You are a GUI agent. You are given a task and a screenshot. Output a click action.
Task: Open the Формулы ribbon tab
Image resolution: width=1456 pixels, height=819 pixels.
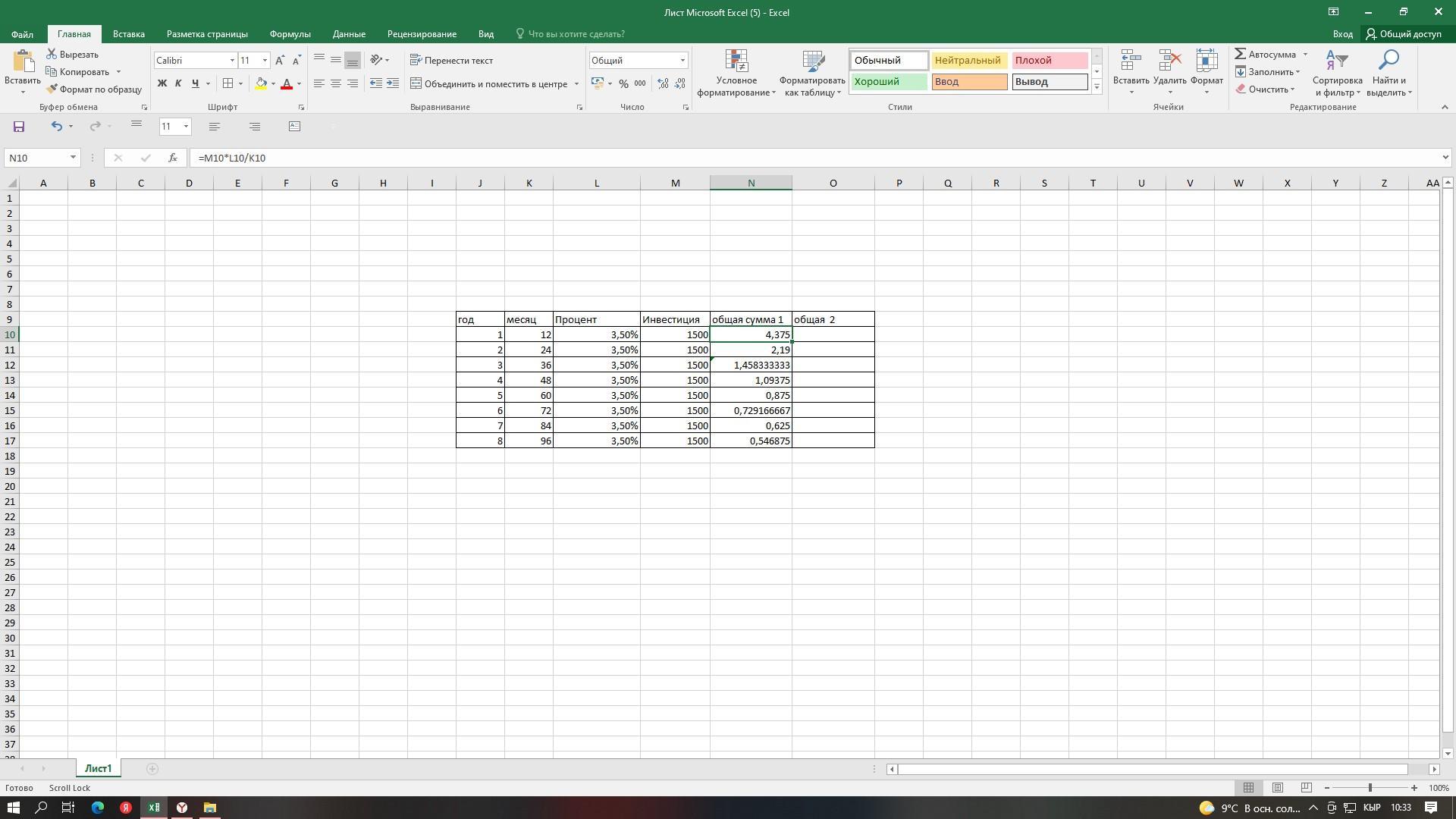click(290, 34)
